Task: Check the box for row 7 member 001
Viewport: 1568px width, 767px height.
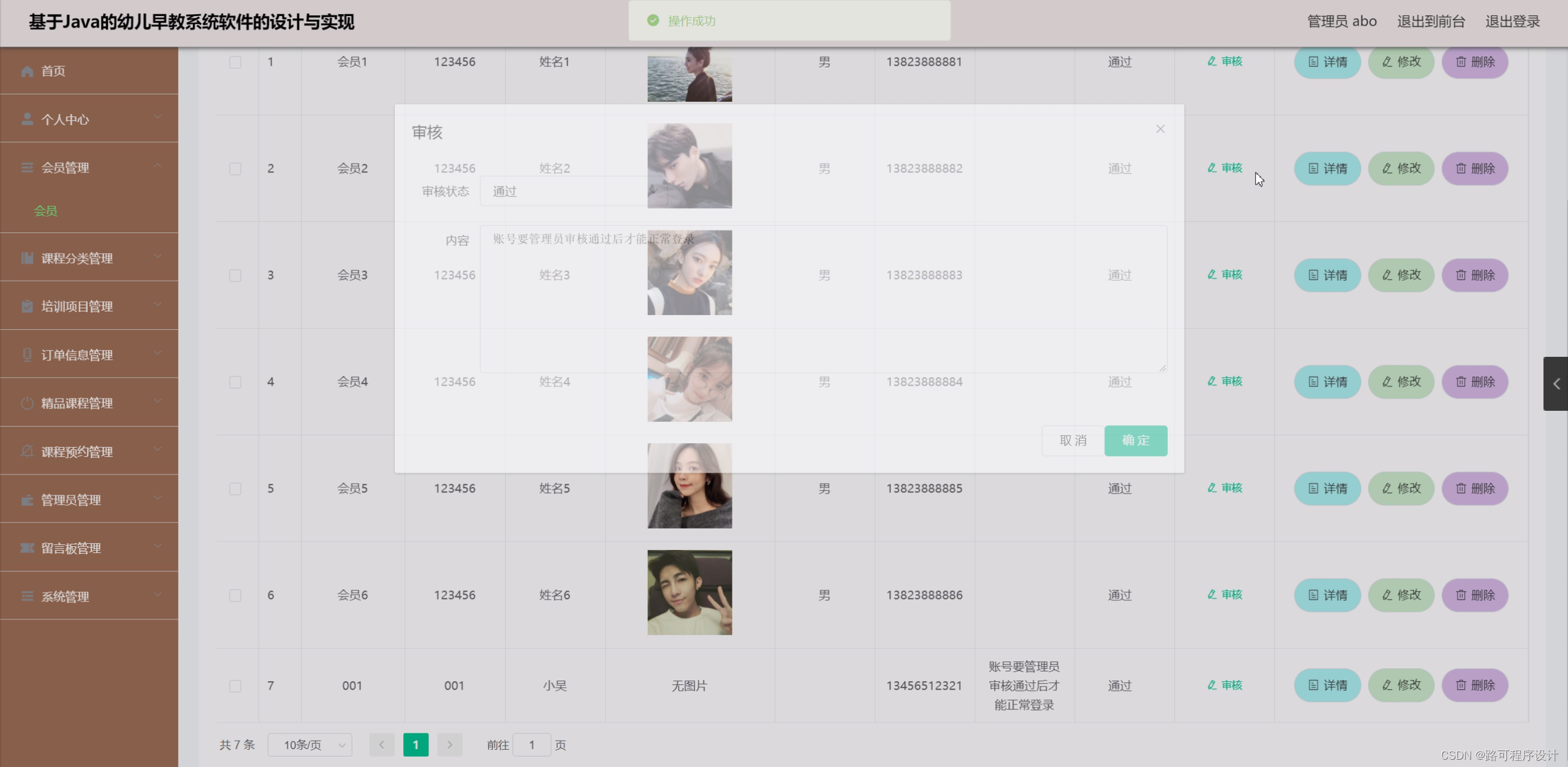Action: (235, 686)
